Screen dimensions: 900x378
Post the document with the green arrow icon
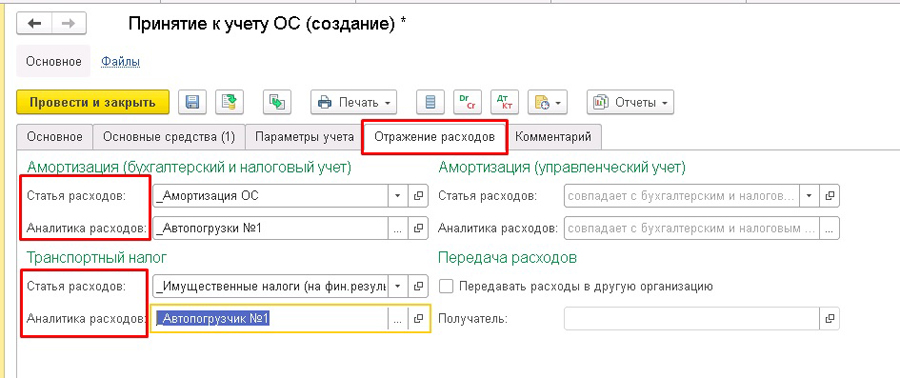[x=229, y=102]
